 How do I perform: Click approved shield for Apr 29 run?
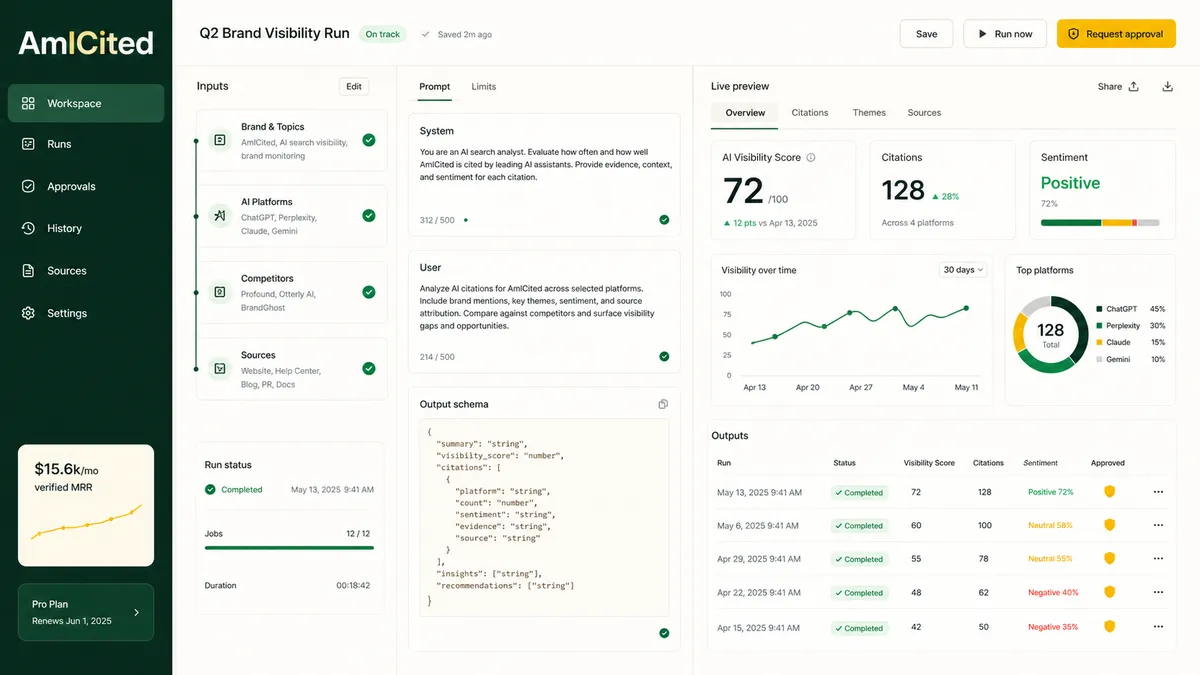coord(1109,559)
